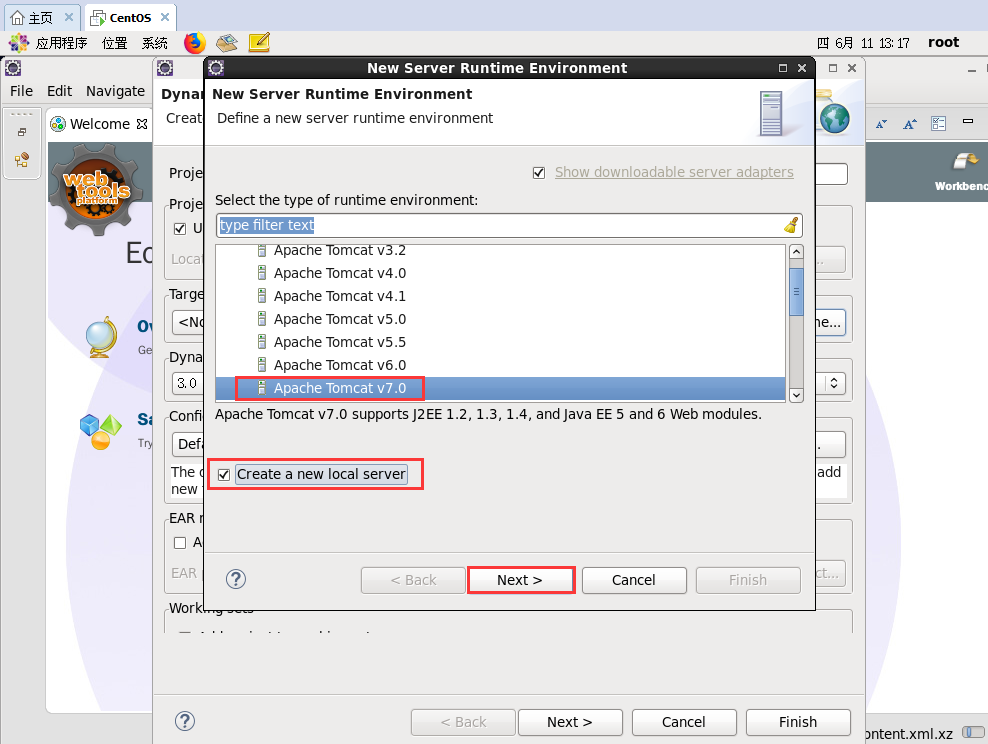988x744 pixels.
Task: Open the 应用程序 Applications menu
Action: [60, 43]
